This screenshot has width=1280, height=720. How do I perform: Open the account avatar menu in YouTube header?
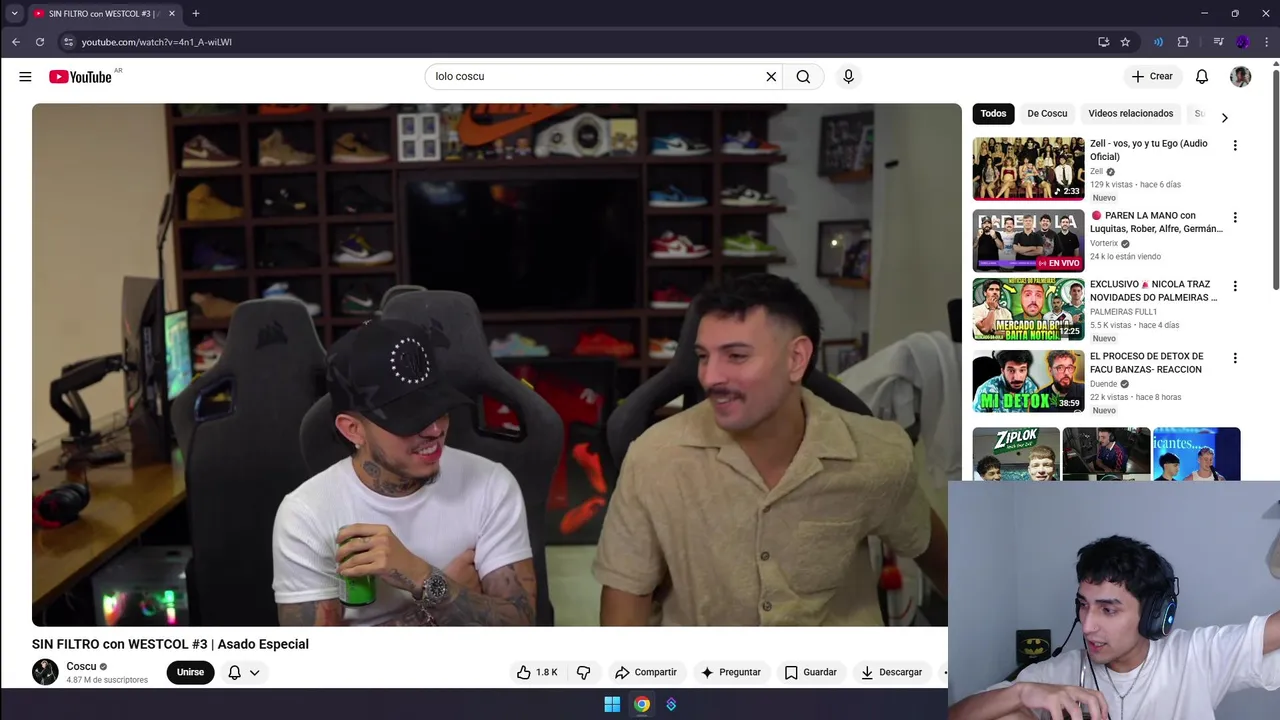point(1240,77)
